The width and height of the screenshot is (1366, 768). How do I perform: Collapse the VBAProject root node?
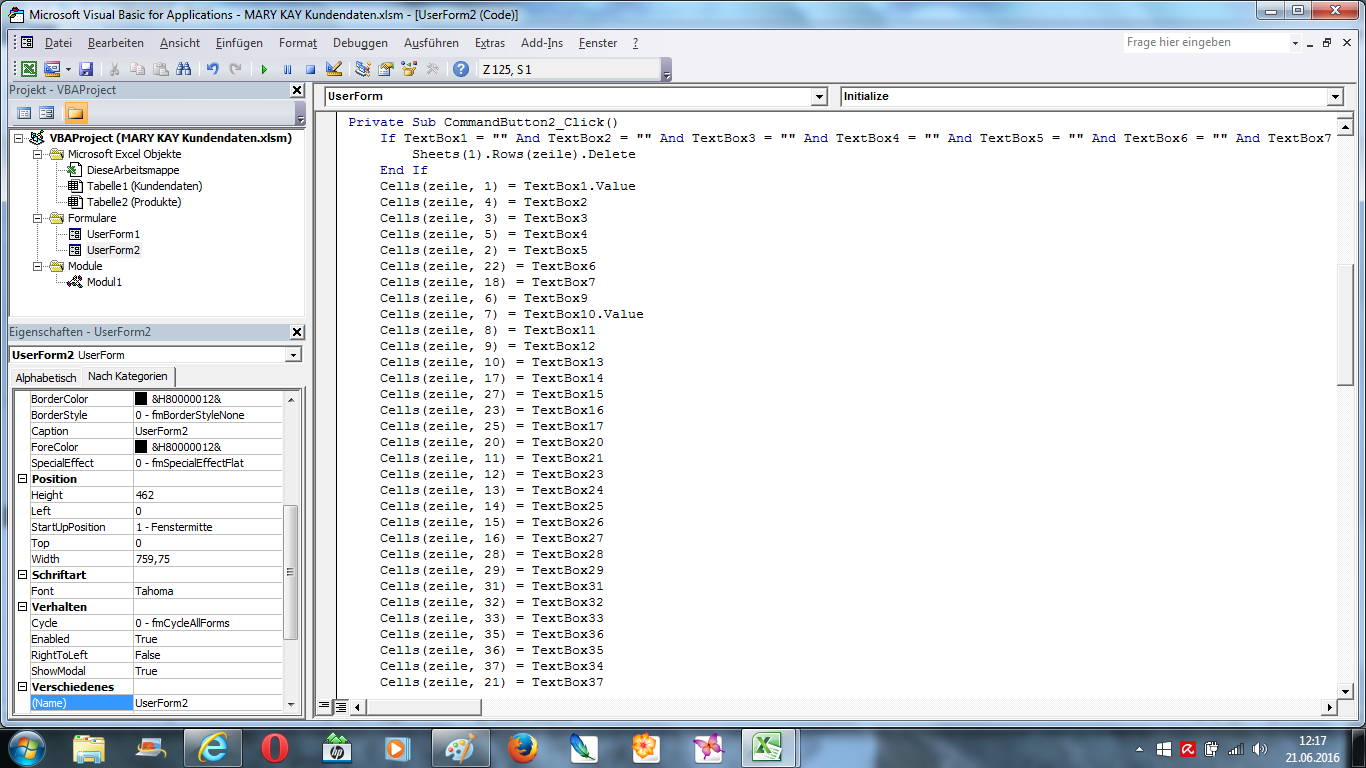click(x=20, y=138)
